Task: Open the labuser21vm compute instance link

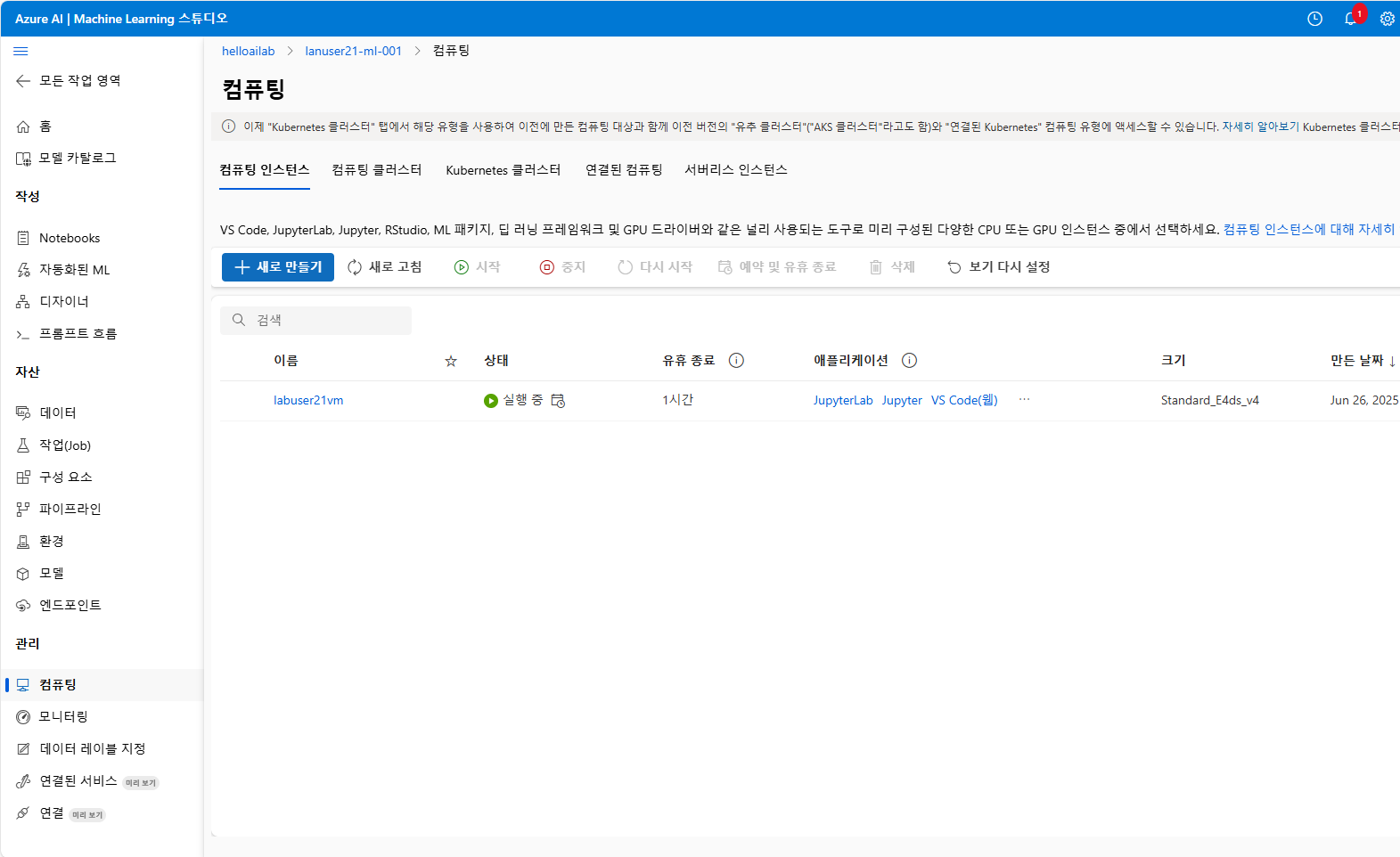Action: tap(308, 401)
